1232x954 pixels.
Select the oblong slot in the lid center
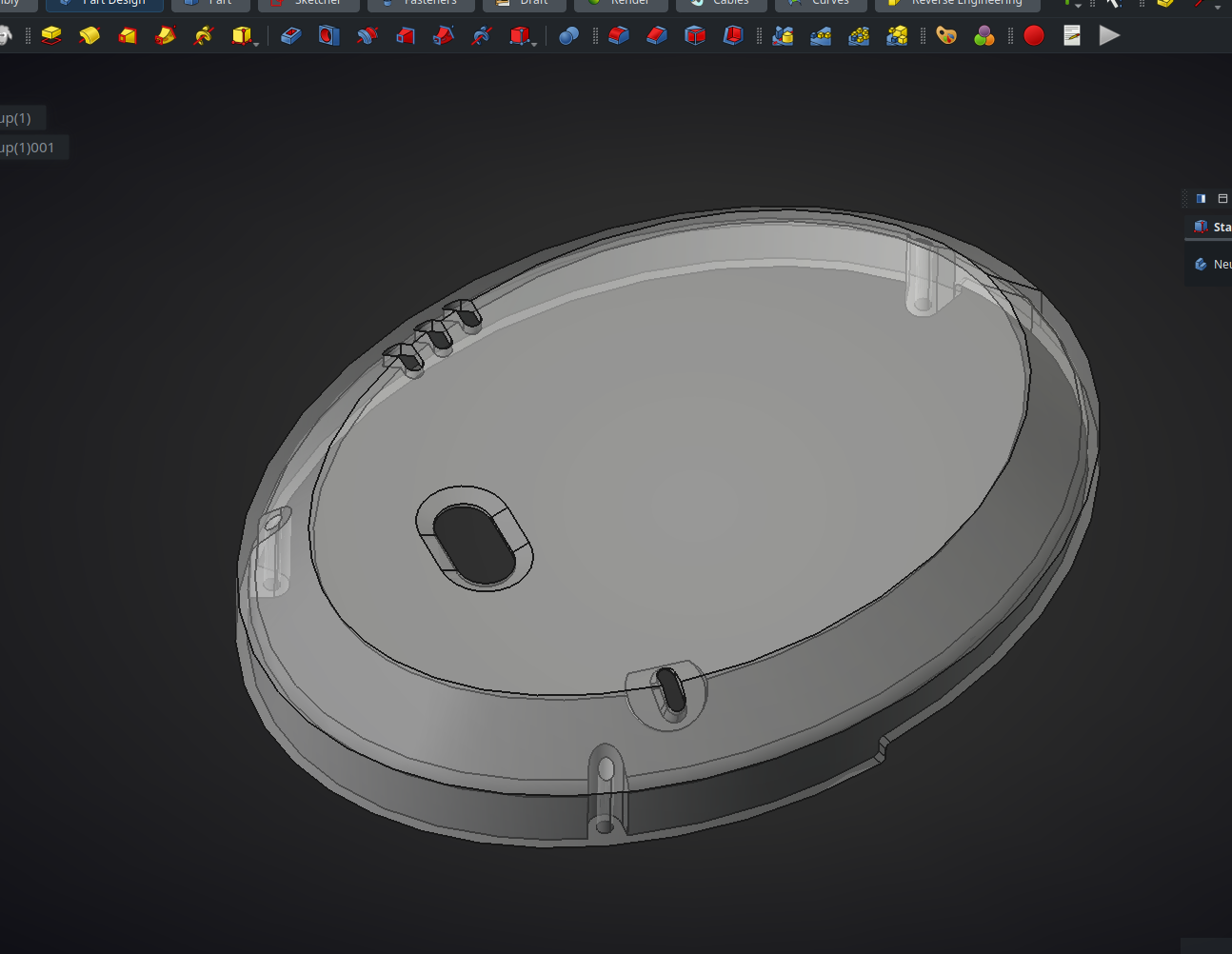pos(474,545)
